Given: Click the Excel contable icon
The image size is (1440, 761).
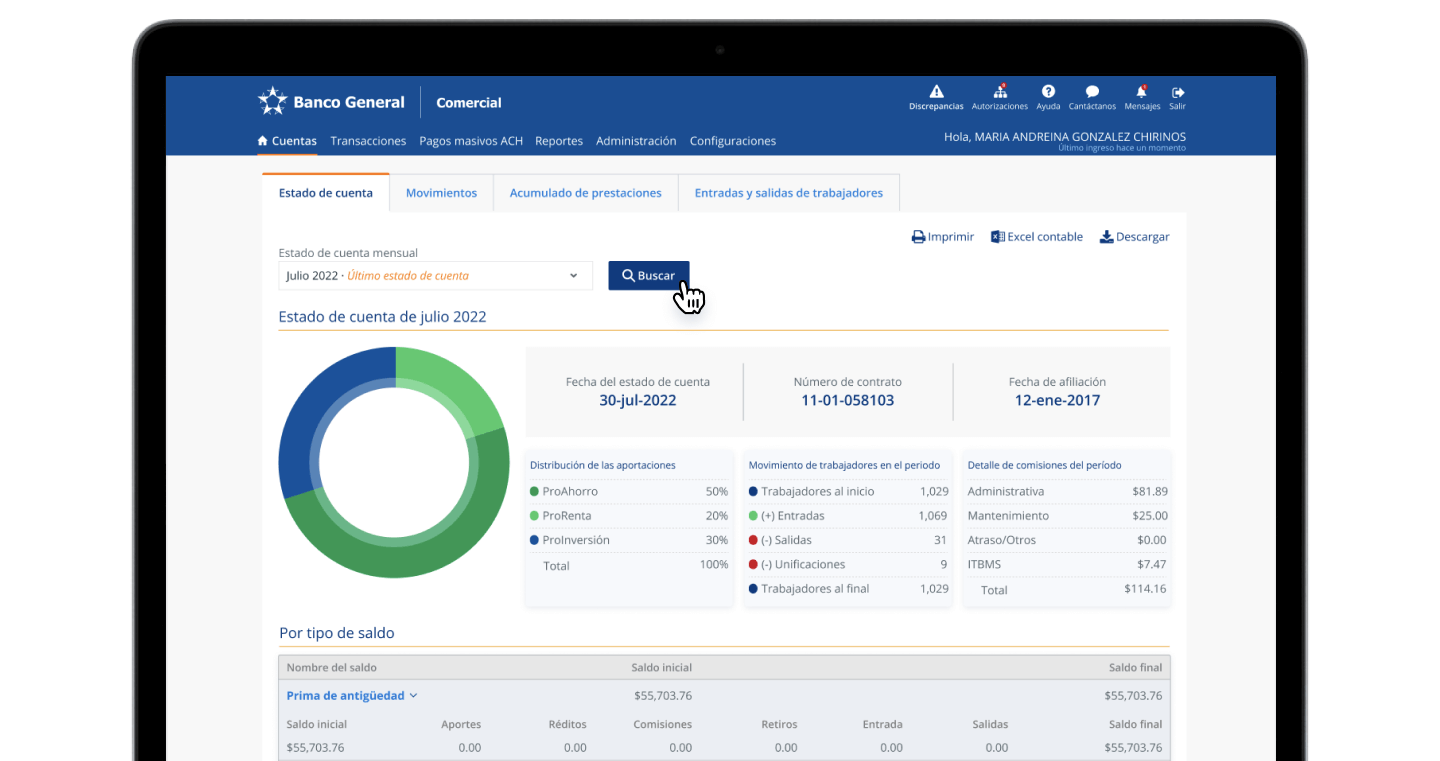Looking at the screenshot, I should point(997,237).
